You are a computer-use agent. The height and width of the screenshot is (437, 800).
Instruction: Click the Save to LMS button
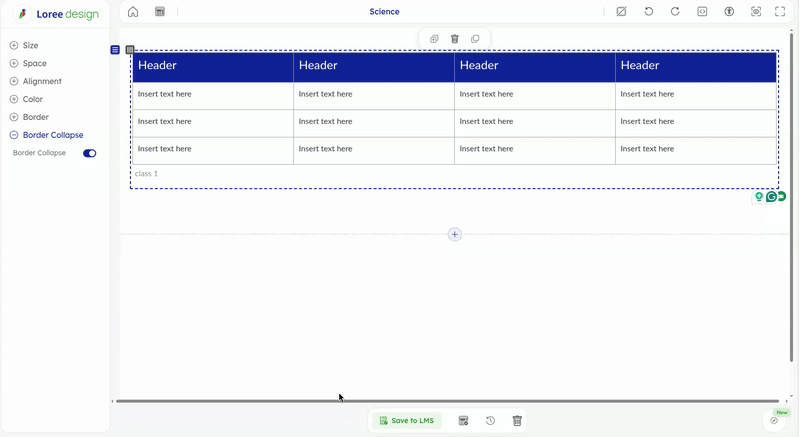(407, 421)
